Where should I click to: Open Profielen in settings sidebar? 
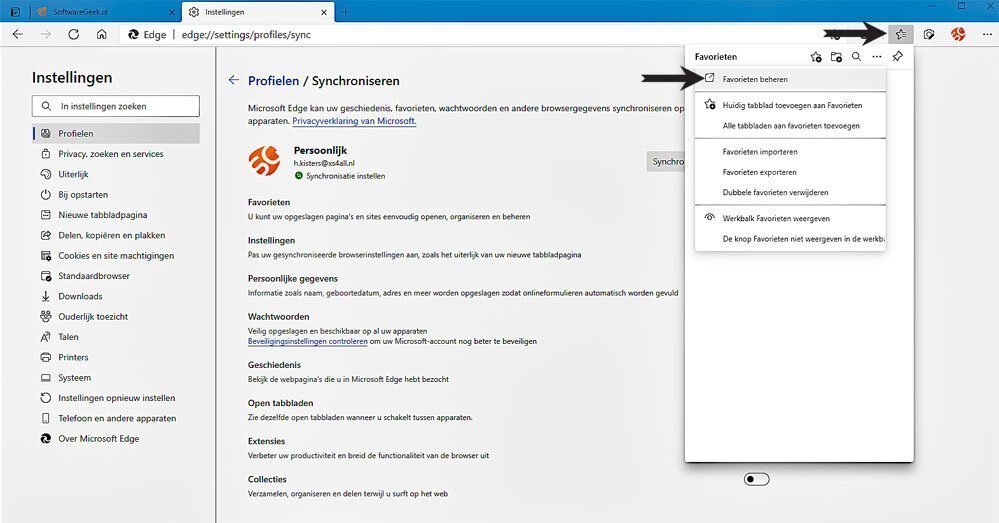pyautogui.click(x=116, y=133)
